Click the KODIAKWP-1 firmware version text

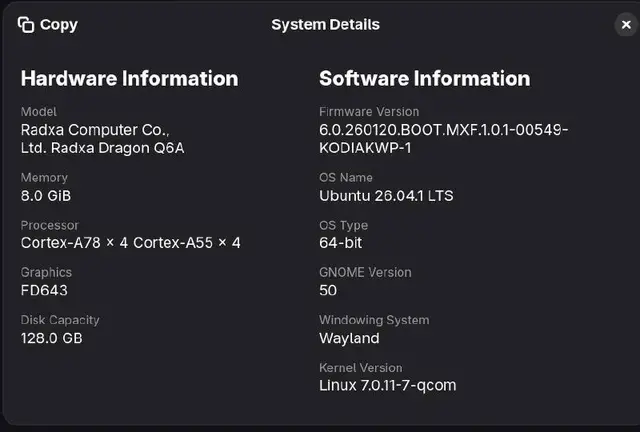[x=365, y=148]
